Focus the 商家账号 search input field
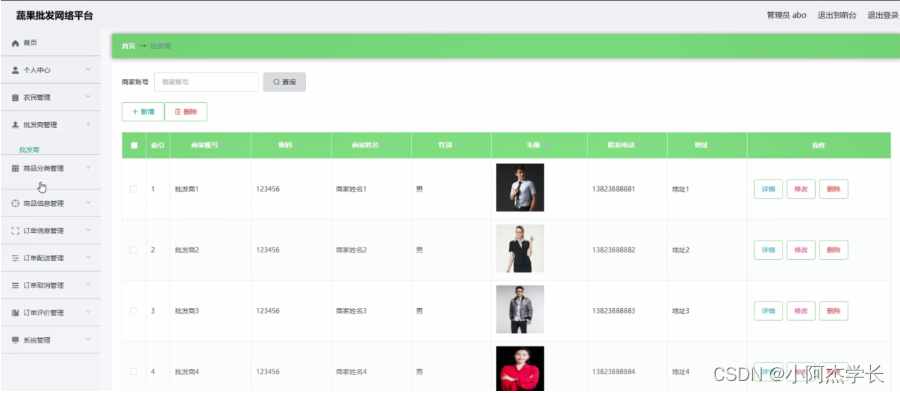Screen dimensions: 900x393 point(206,82)
